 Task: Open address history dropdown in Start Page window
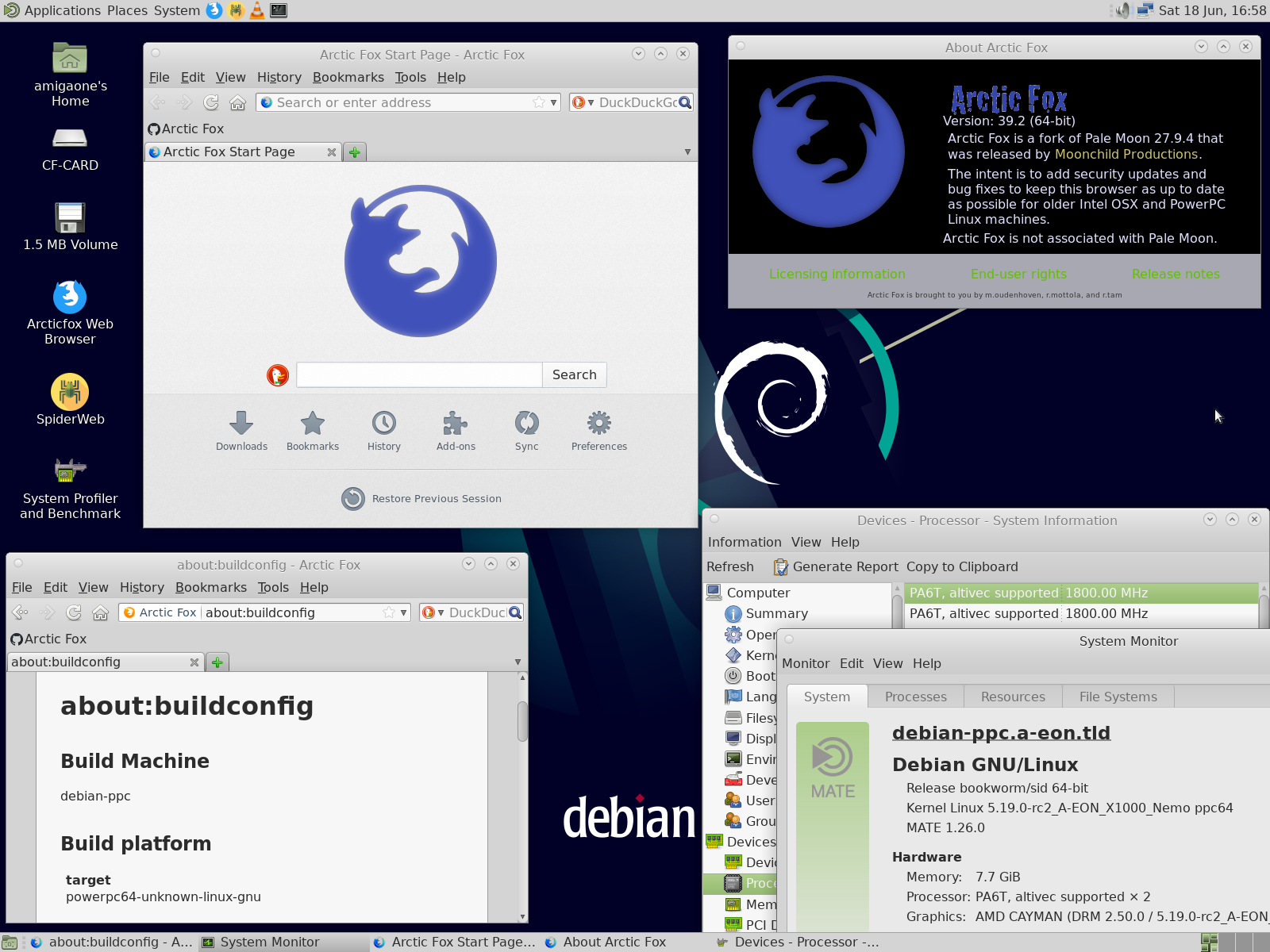click(553, 102)
